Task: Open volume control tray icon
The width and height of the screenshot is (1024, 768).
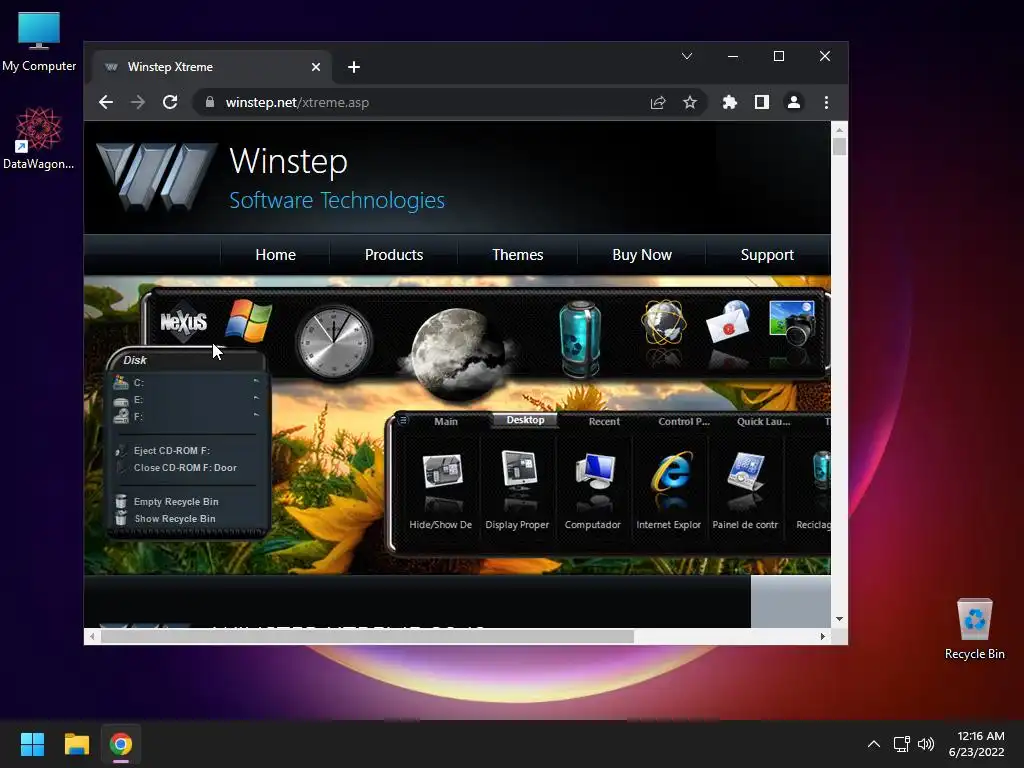Action: point(926,744)
